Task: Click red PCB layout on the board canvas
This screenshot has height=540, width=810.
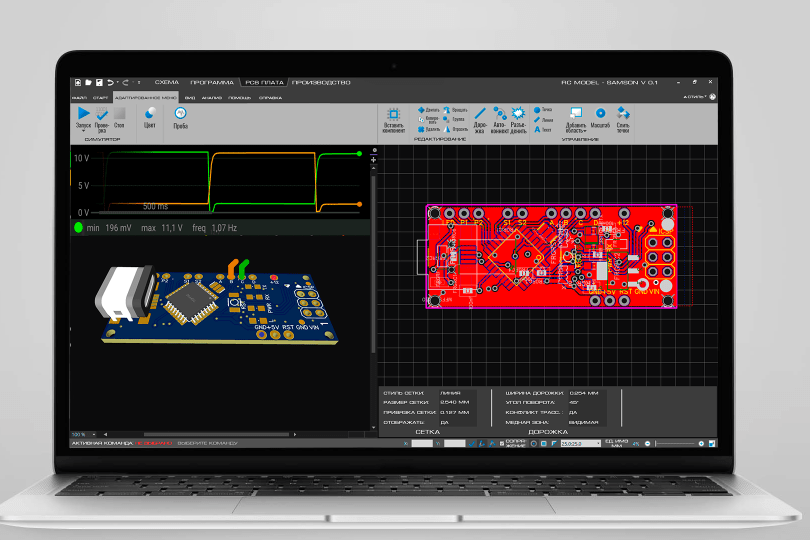Action: (551, 256)
